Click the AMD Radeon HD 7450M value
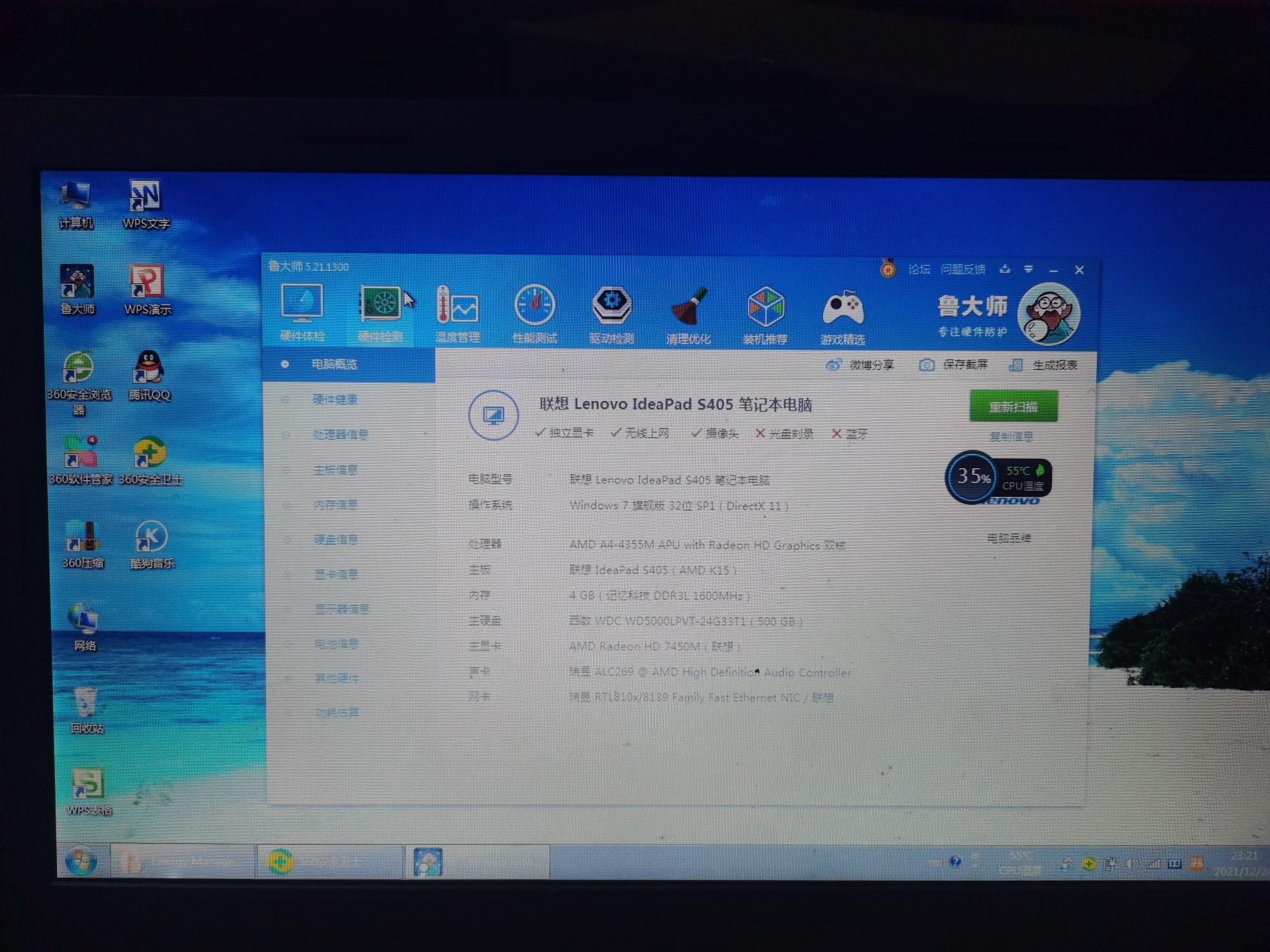This screenshot has width=1270, height=952. tap(654, 646)
